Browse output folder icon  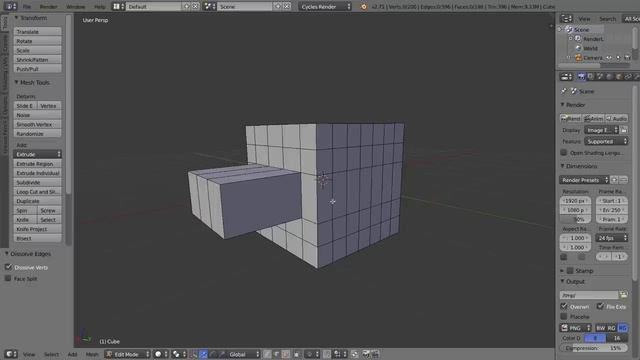(623, 294)
